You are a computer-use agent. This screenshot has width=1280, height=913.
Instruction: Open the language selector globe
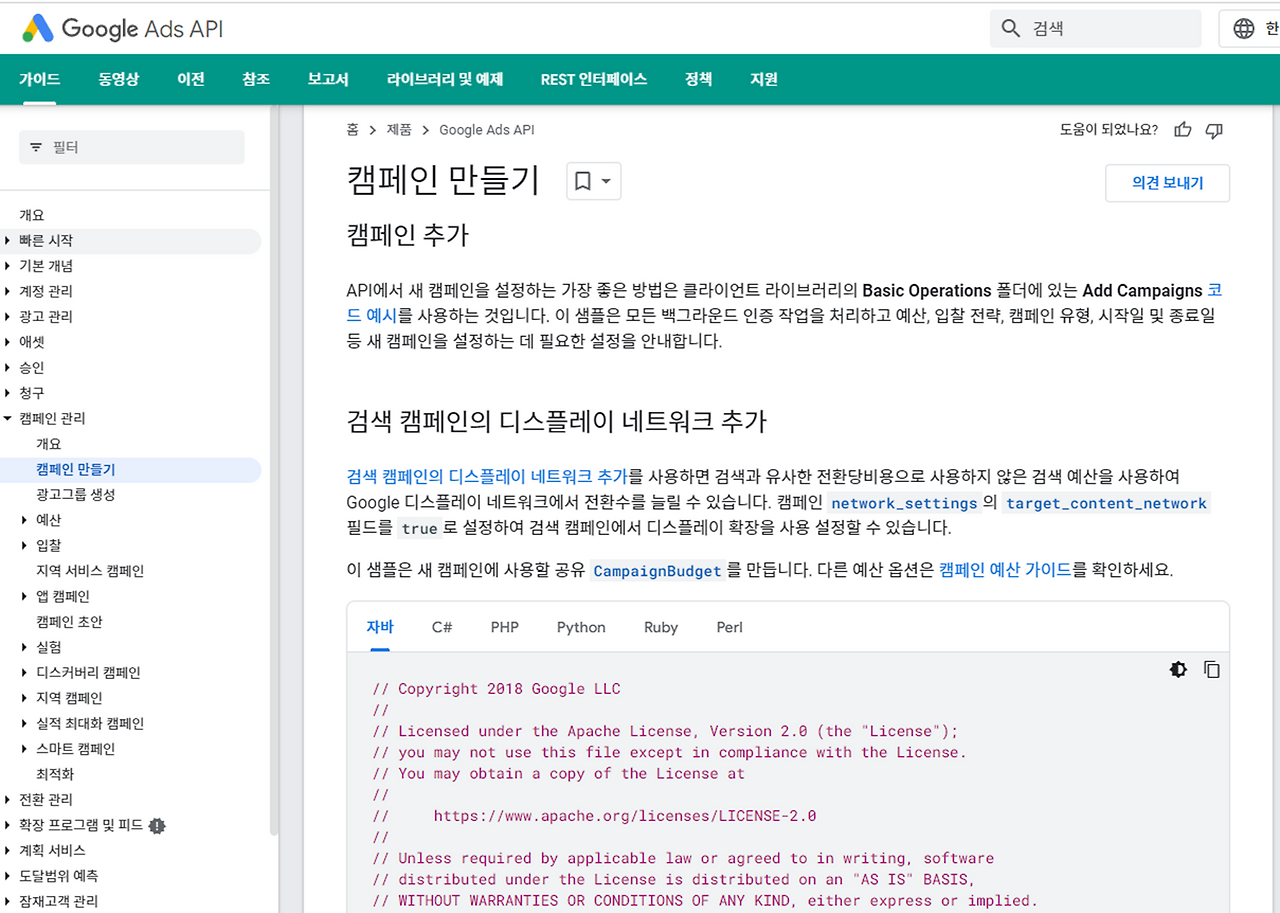coord(1244,28)
